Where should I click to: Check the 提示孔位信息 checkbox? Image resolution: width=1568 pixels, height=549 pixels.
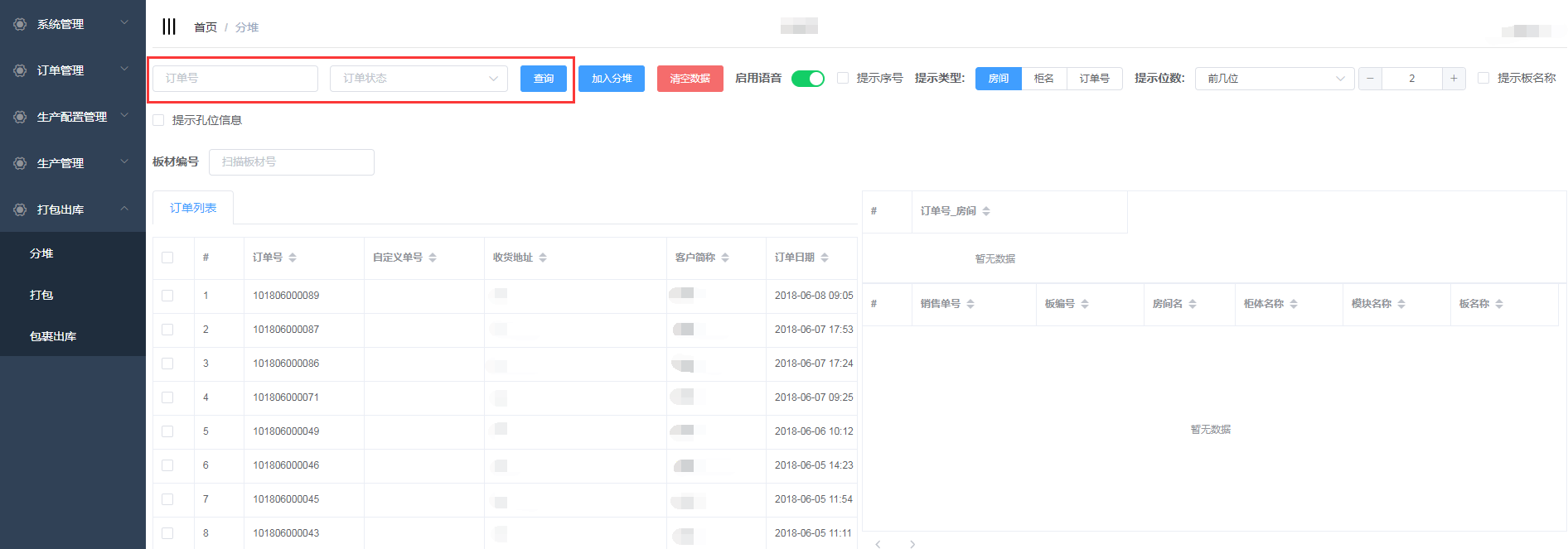pyautogui.click(x=158, y=120)
